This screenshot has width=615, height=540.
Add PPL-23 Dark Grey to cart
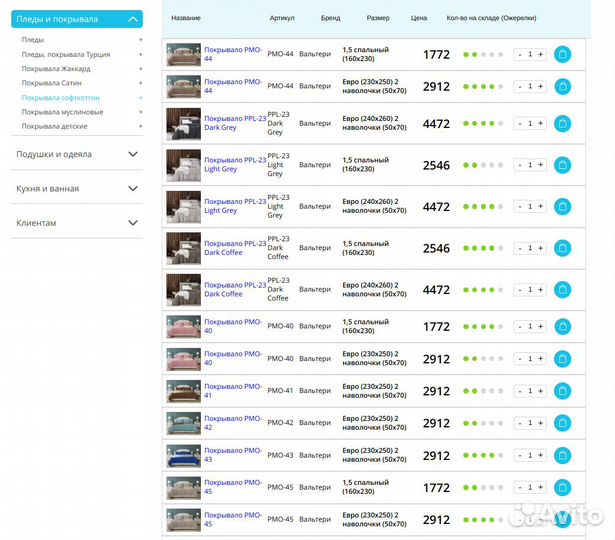coord(562,123)
